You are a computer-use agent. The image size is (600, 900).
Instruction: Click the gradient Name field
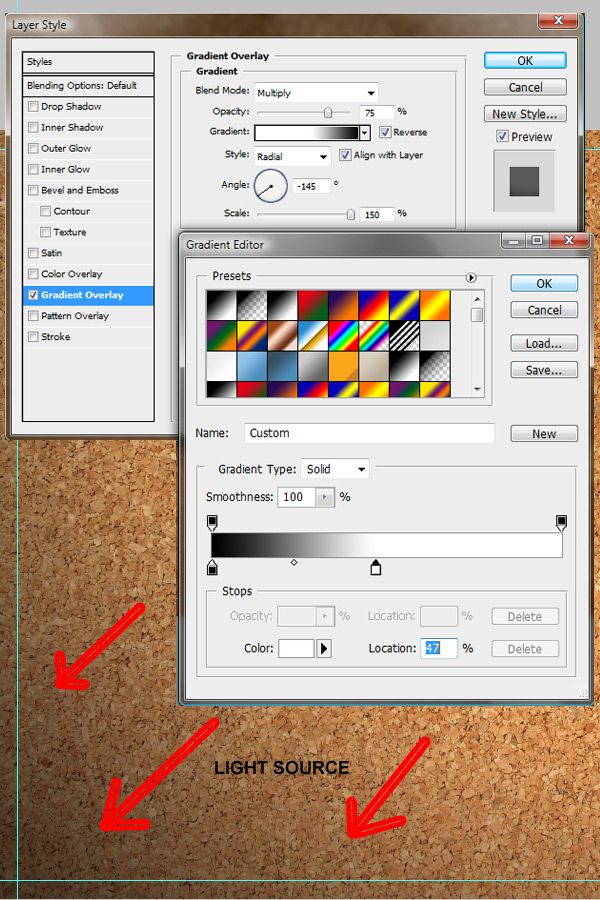pyautogui.click(x=369, y=433)
